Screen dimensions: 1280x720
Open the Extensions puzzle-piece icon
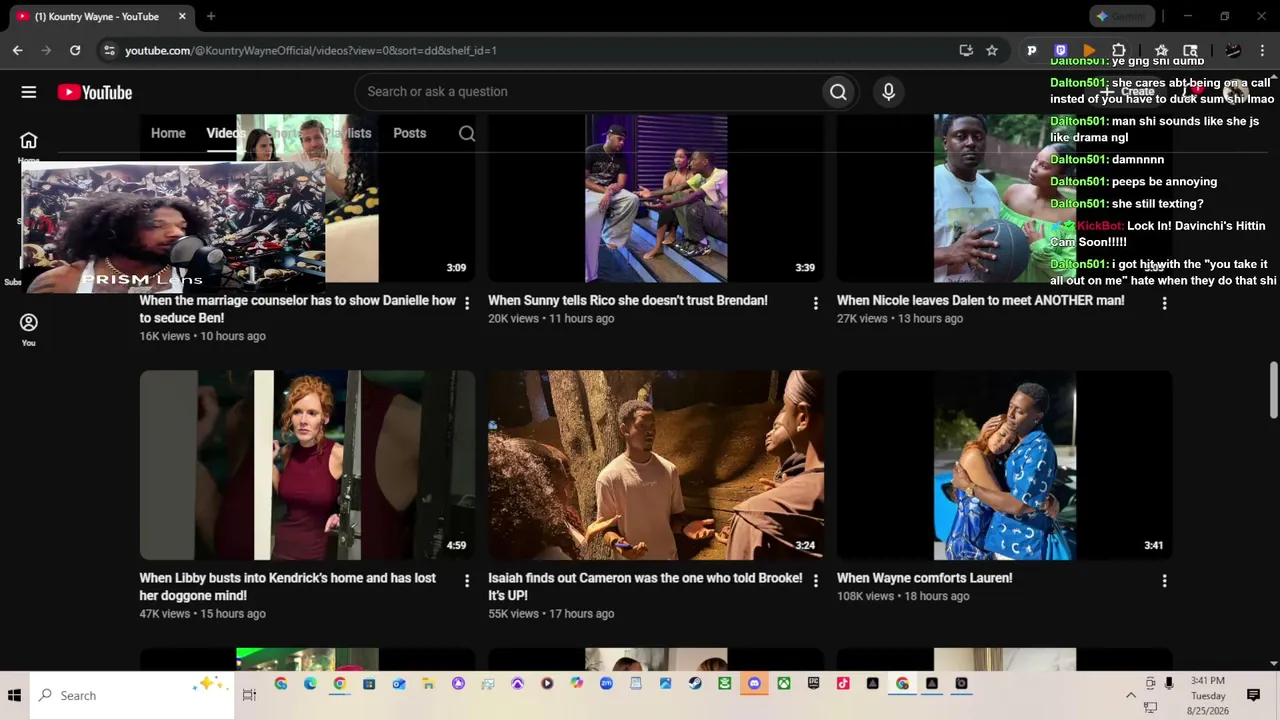[x=1119, y=50]
